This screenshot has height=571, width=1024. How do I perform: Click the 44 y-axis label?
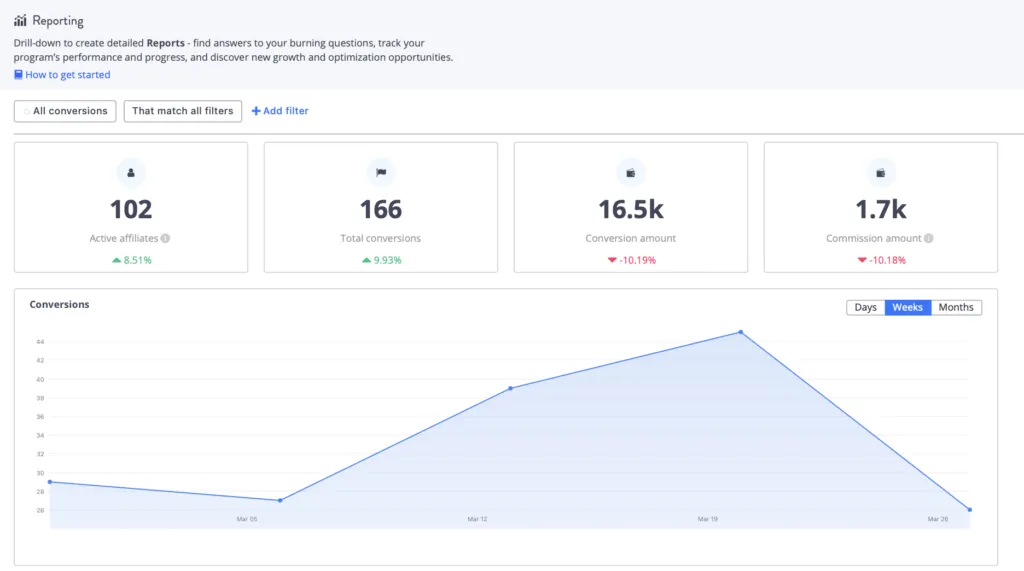click(40, 342)
